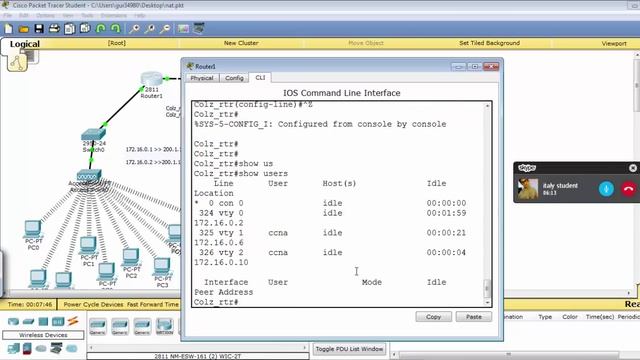640x360 pixels.
Task: Open the Drawing Palette toolbar icon
Action: click(183, 29)
